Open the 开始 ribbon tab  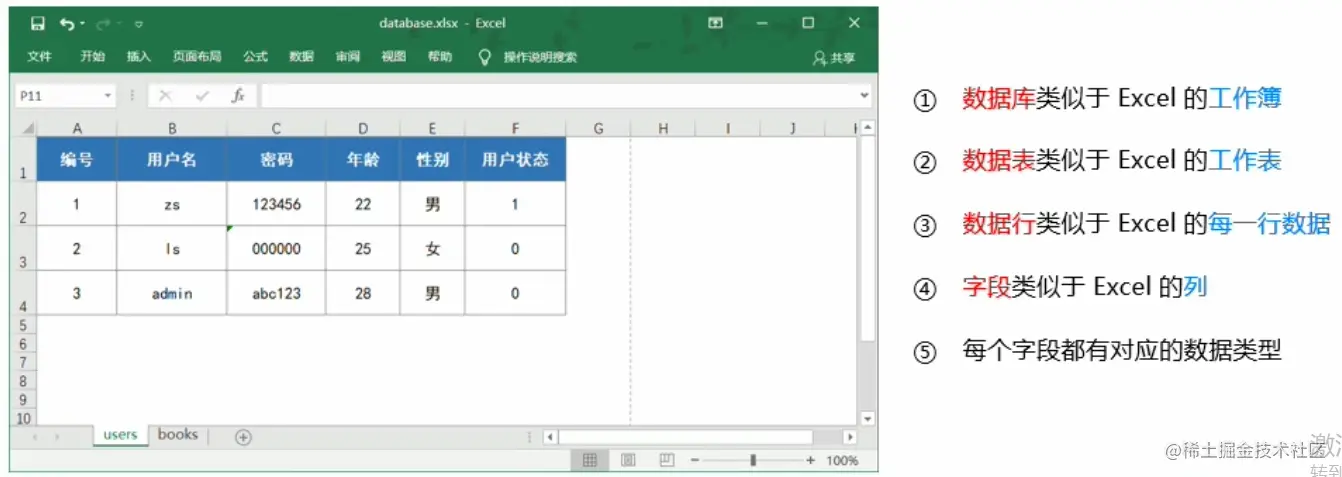point(93,57)
